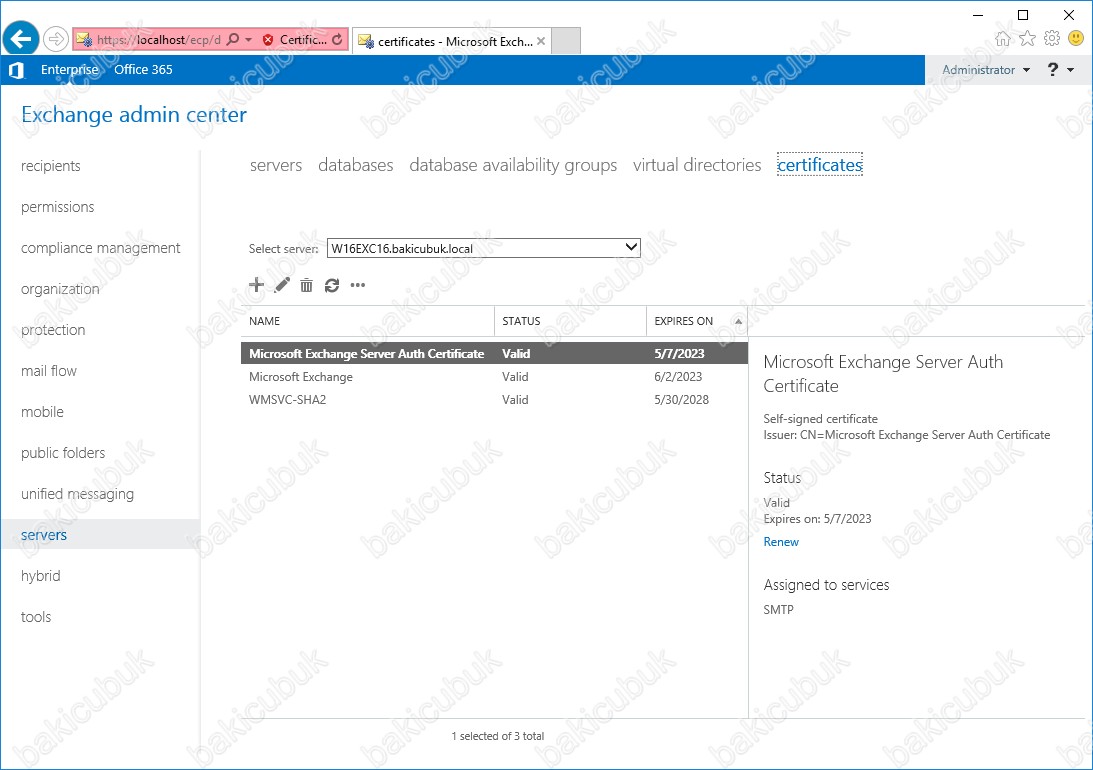Select the WMSVC-SHA2 certificate row

click(494, 399)
